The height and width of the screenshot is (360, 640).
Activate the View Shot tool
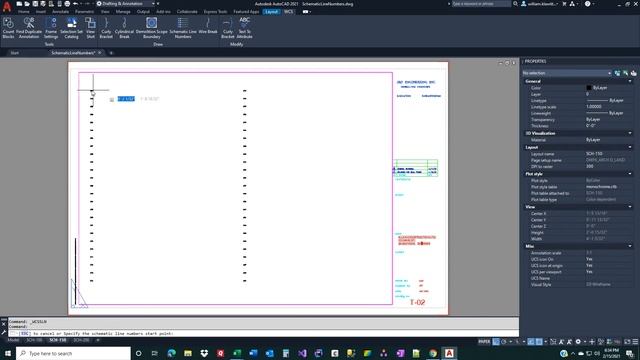click(91, 28)
